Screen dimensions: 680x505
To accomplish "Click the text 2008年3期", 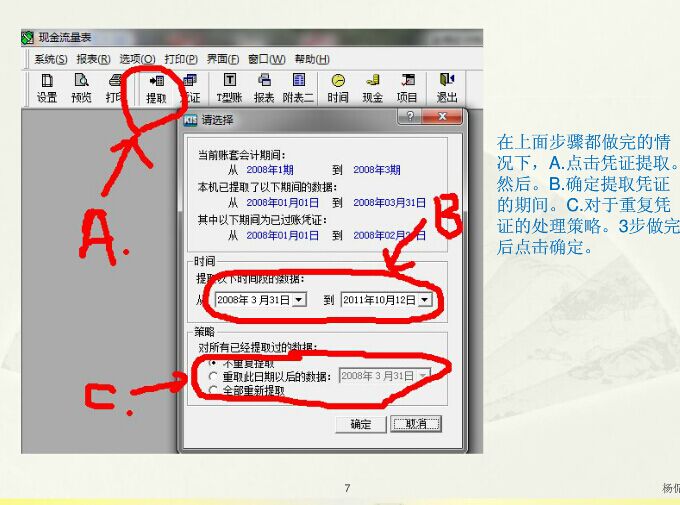I will [x=376, y=170].
